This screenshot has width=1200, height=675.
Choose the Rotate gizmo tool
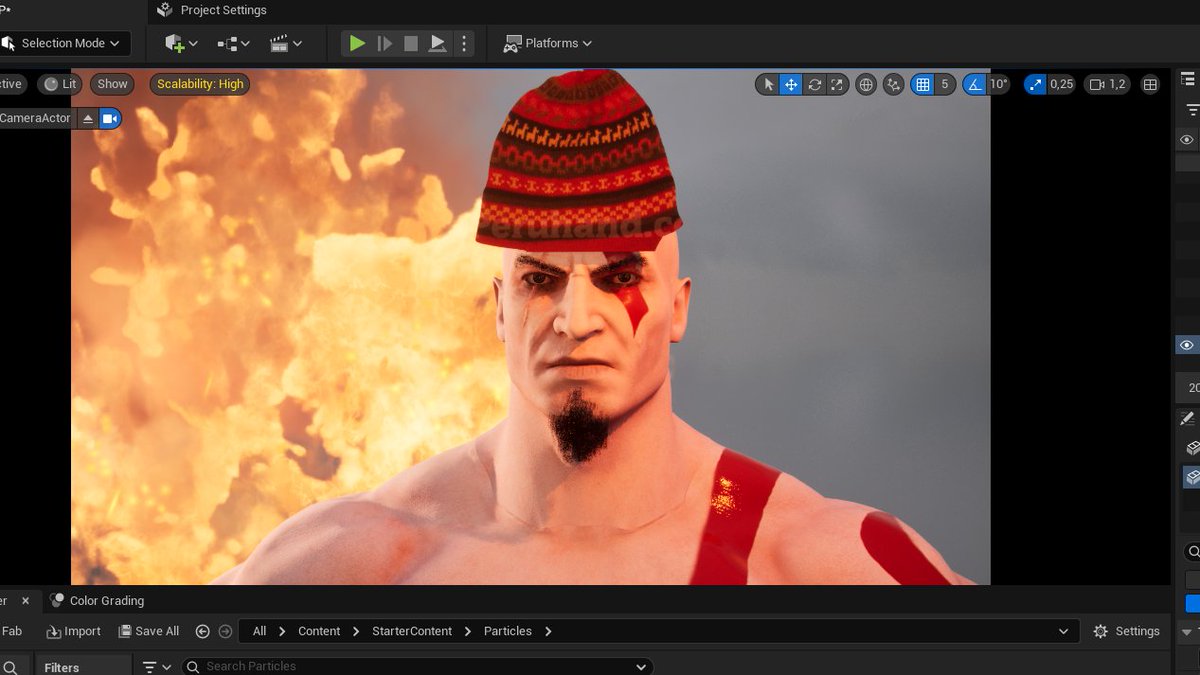pos(814,85)
